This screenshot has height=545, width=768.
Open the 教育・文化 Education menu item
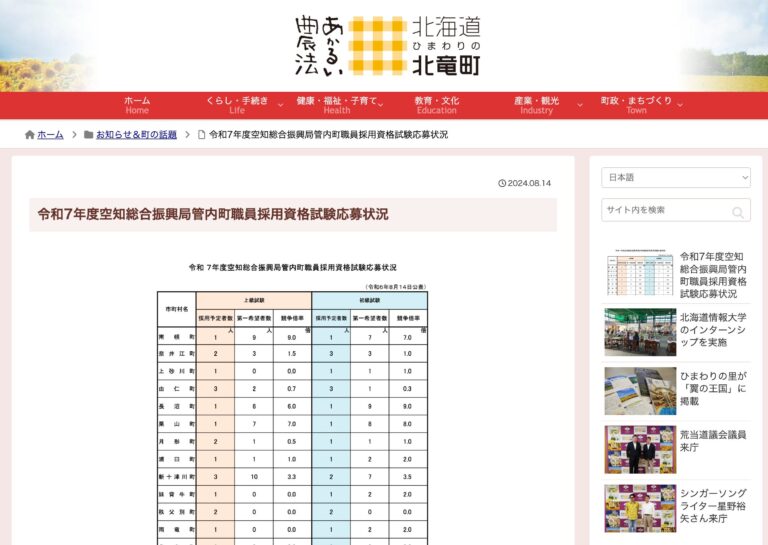(x=437, y=105)
